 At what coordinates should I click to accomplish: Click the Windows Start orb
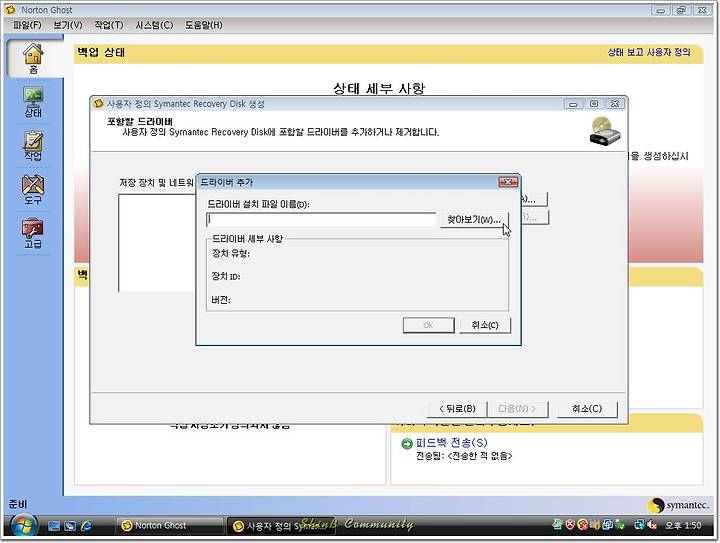tap(24, 526)
